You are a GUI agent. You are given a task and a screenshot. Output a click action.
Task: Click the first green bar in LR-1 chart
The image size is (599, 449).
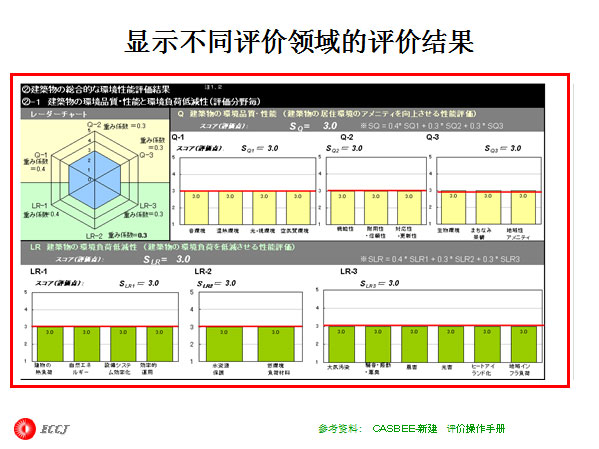pos(50,344)
